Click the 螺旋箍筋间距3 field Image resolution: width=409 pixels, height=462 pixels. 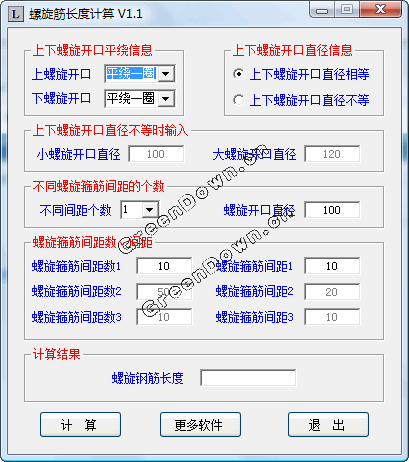332,317
